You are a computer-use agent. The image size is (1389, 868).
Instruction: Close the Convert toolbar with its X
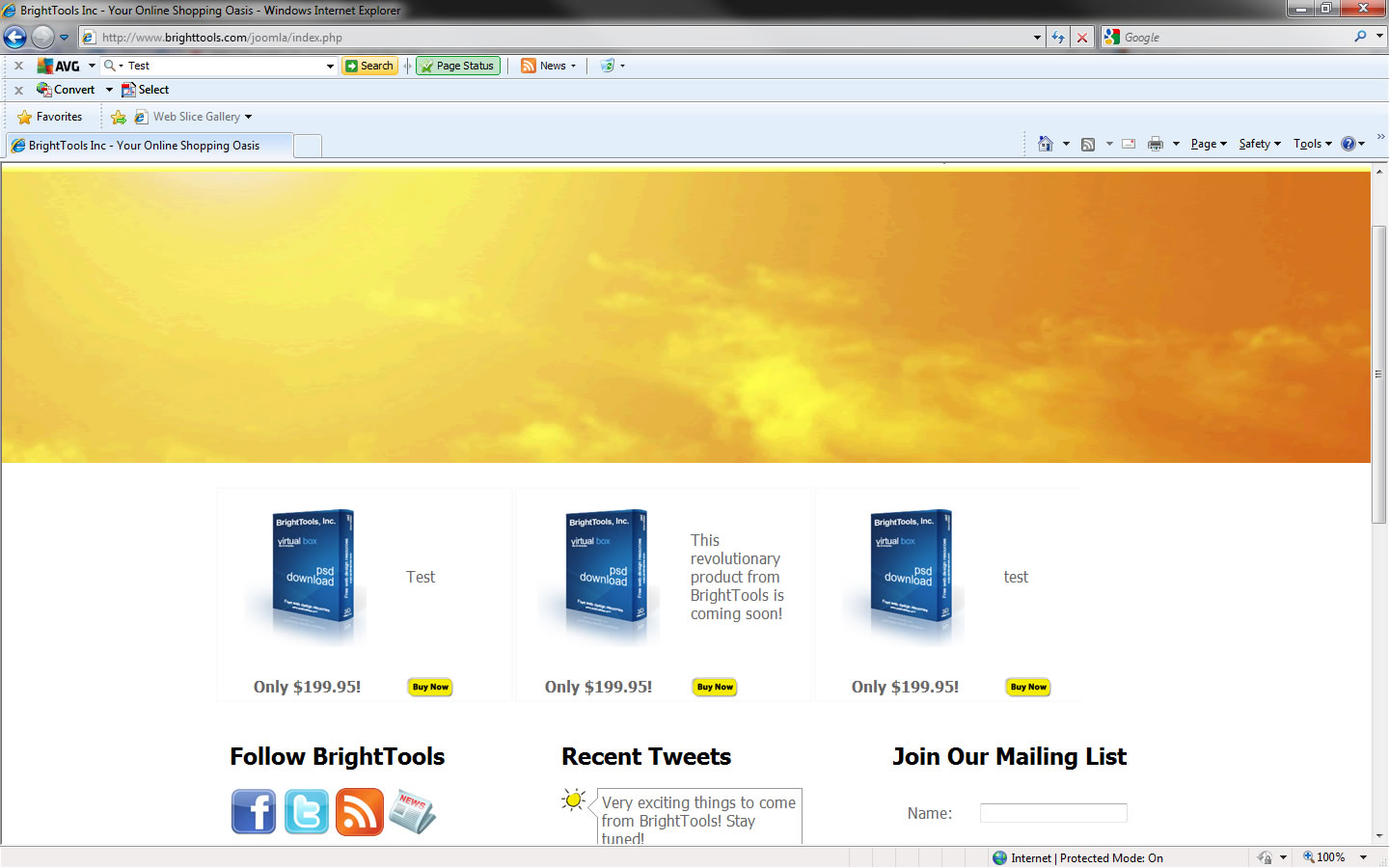(18, 90)
